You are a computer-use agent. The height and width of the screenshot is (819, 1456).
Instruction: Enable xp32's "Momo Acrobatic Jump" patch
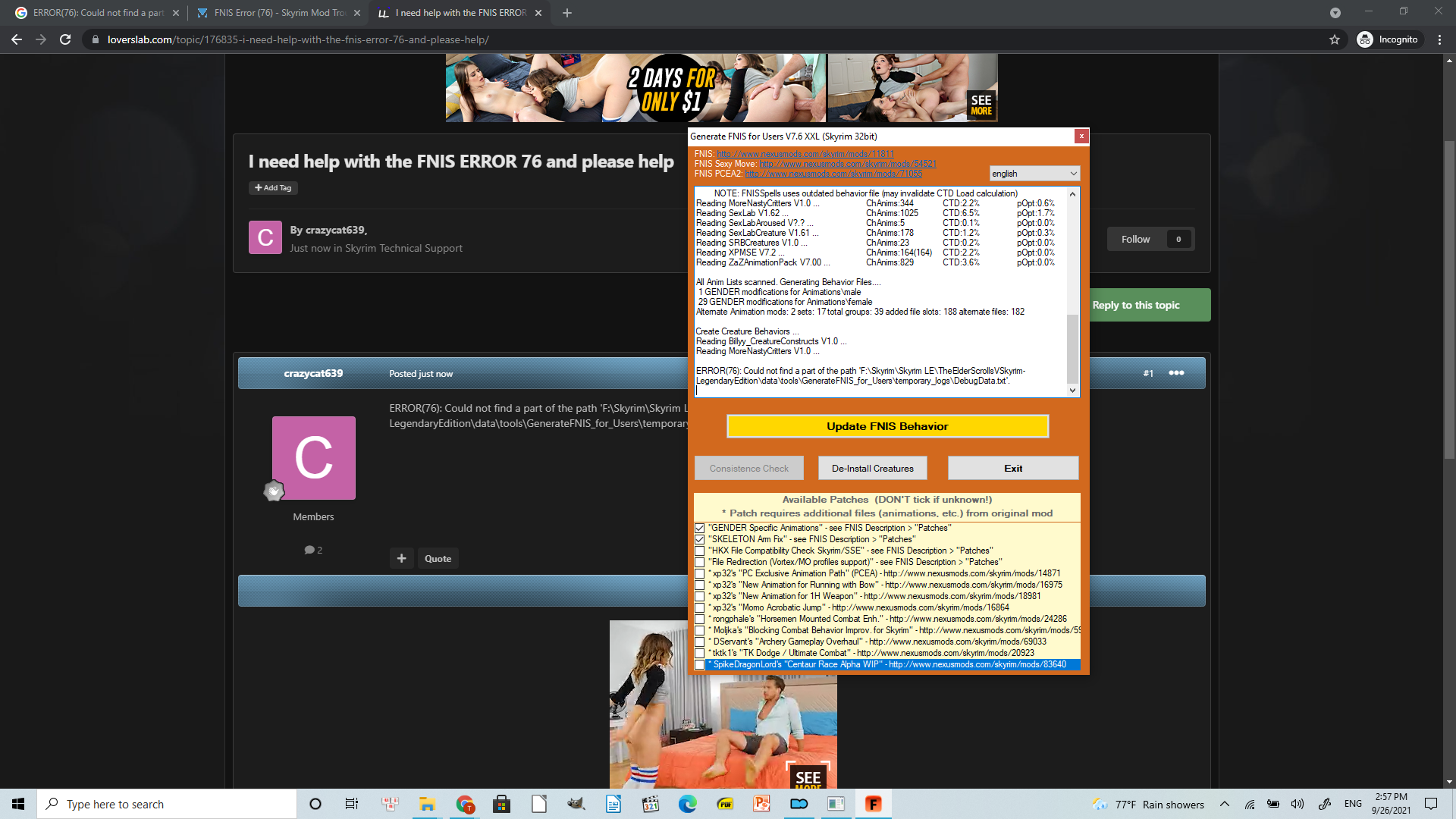700,608
